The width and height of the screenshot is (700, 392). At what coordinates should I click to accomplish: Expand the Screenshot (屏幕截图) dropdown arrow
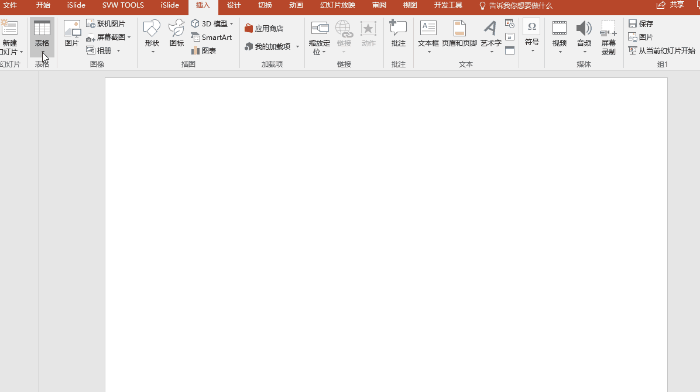coord(129,38)
